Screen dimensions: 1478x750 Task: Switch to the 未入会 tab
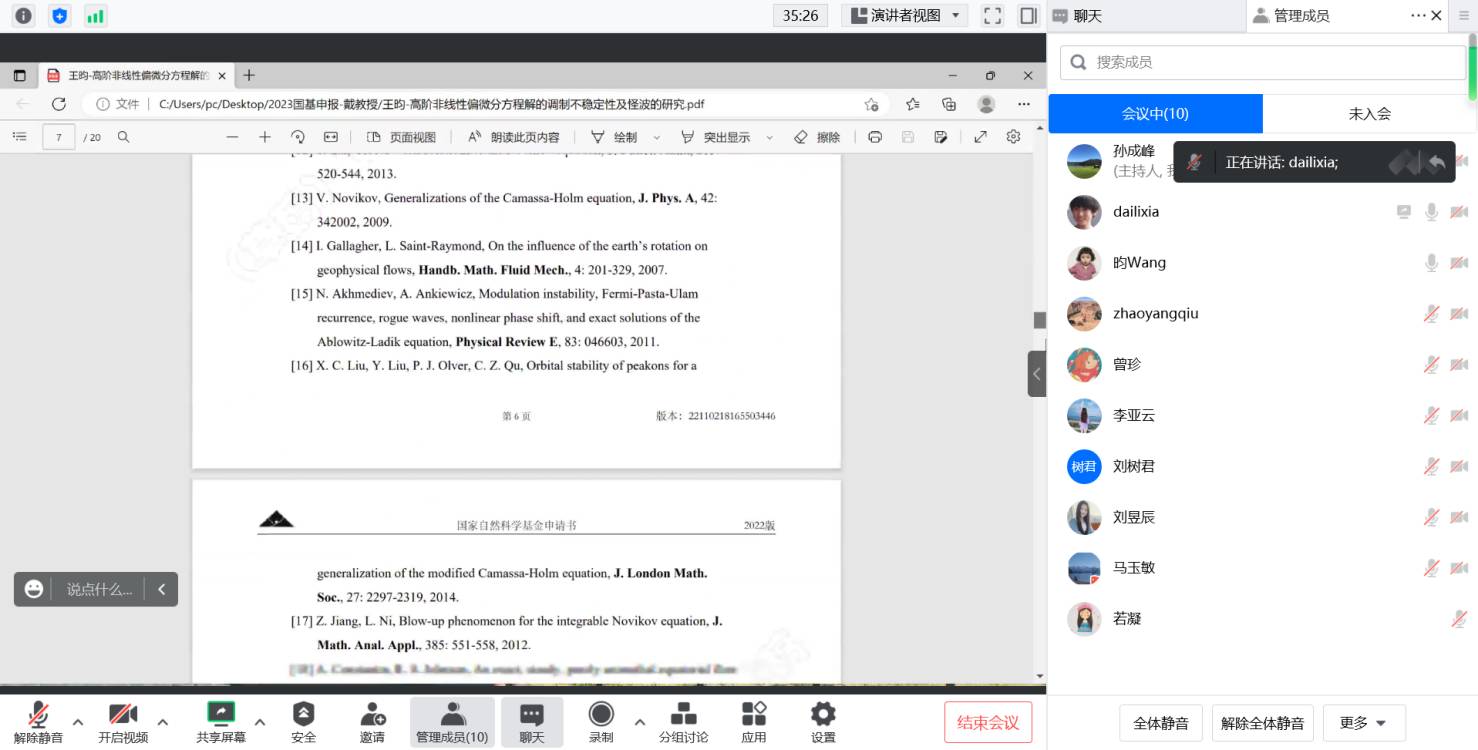click(1369, 113)
